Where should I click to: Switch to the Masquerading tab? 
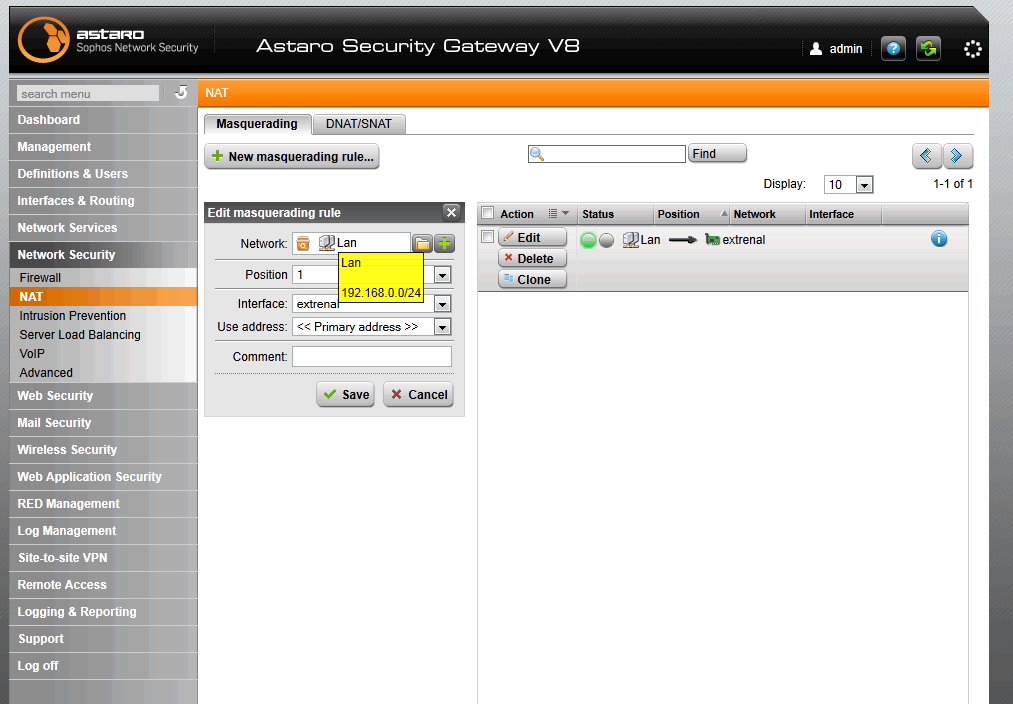coord(257,124)
